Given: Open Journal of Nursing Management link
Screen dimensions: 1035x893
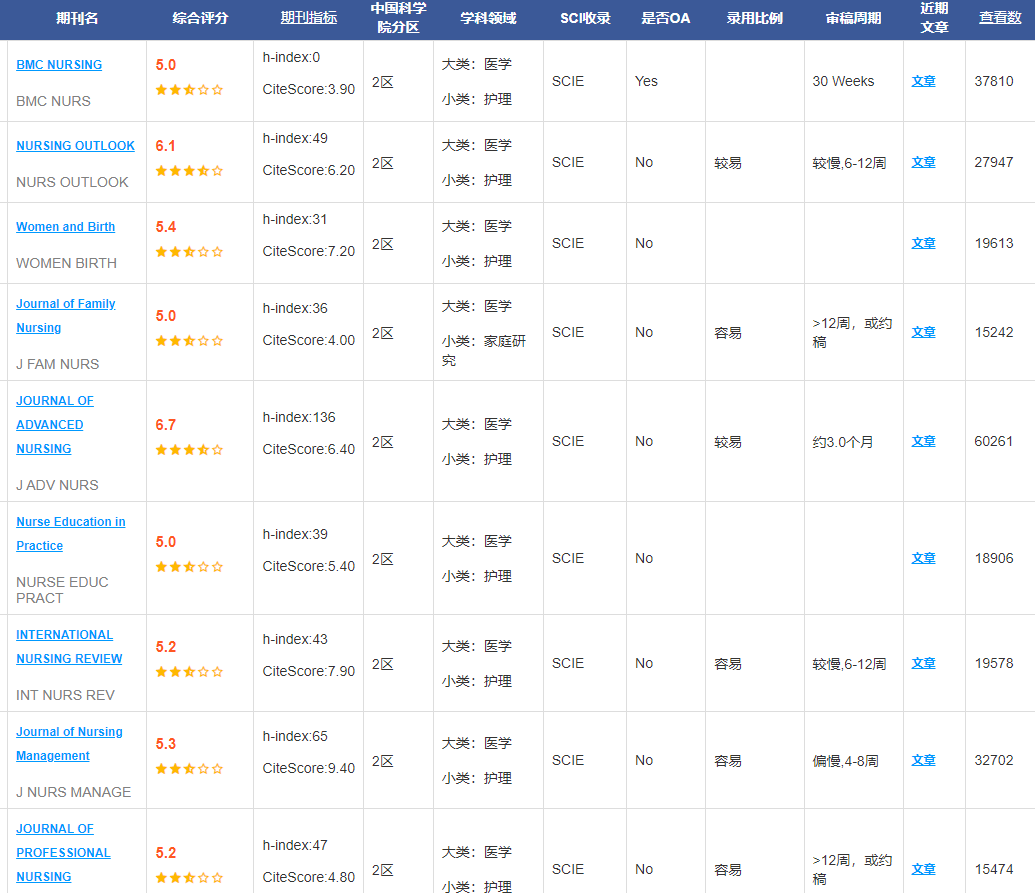Looking at the screenshot, I should tap(69, 732).
